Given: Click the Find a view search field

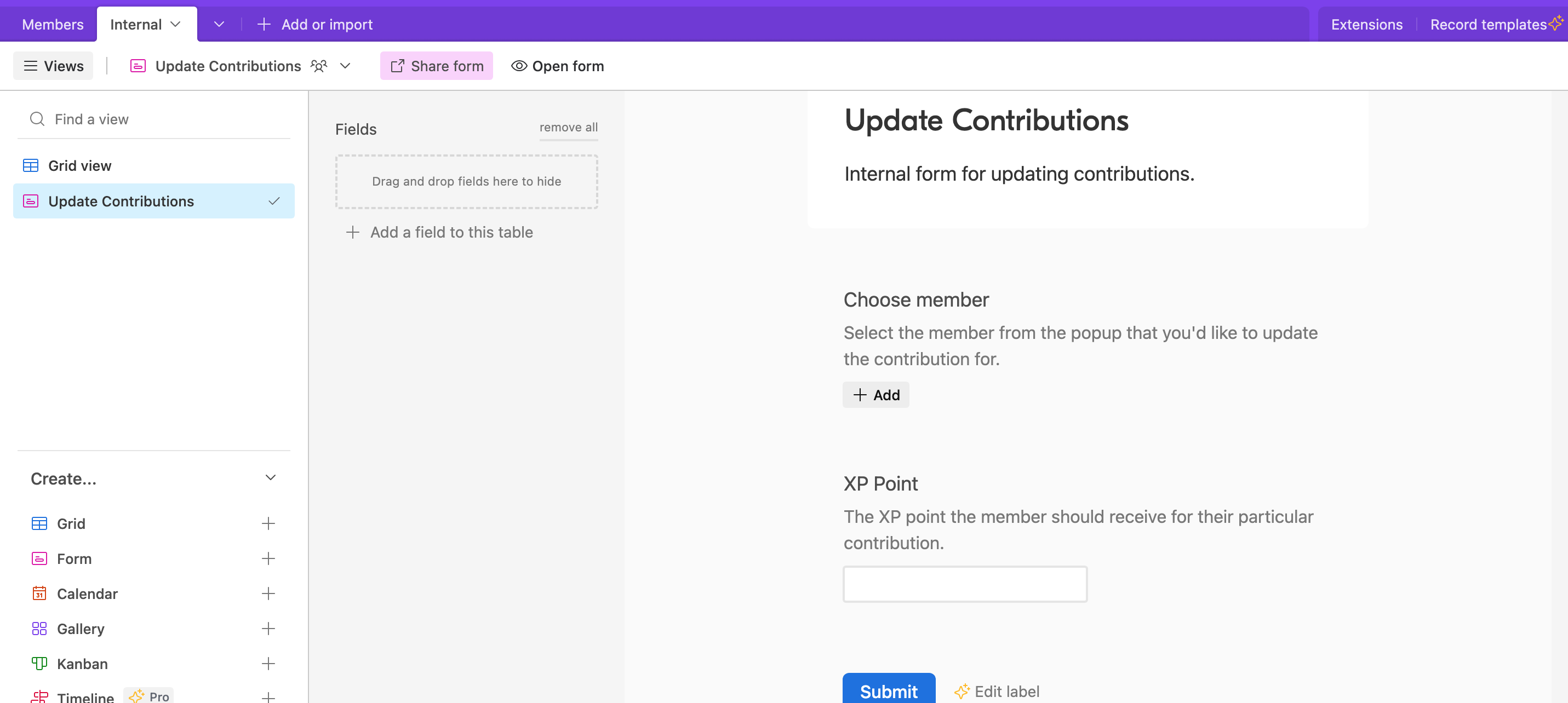Looking at the screenshot, I should (153, 119).
